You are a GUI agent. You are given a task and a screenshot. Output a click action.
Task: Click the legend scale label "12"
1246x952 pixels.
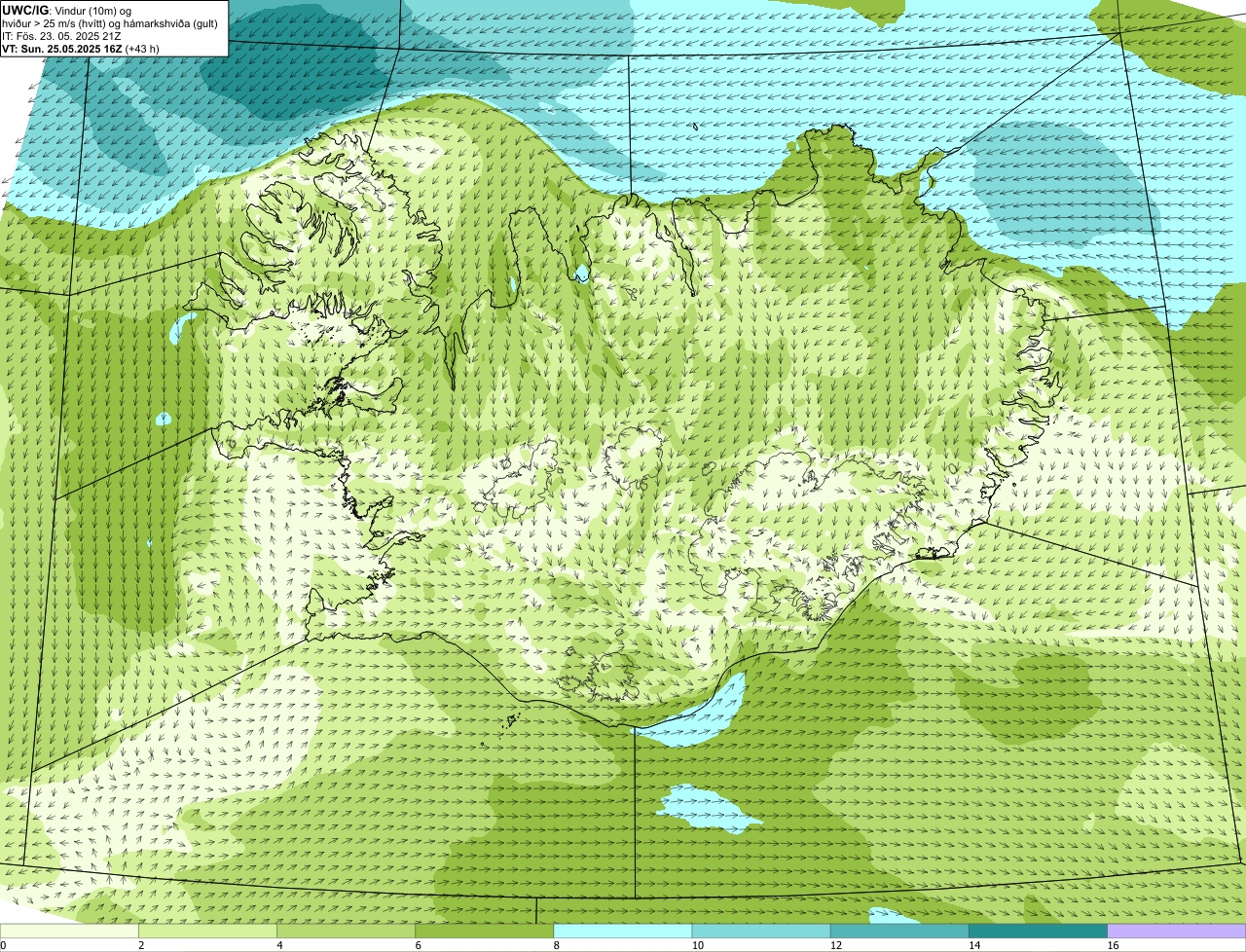click(835, 945)
